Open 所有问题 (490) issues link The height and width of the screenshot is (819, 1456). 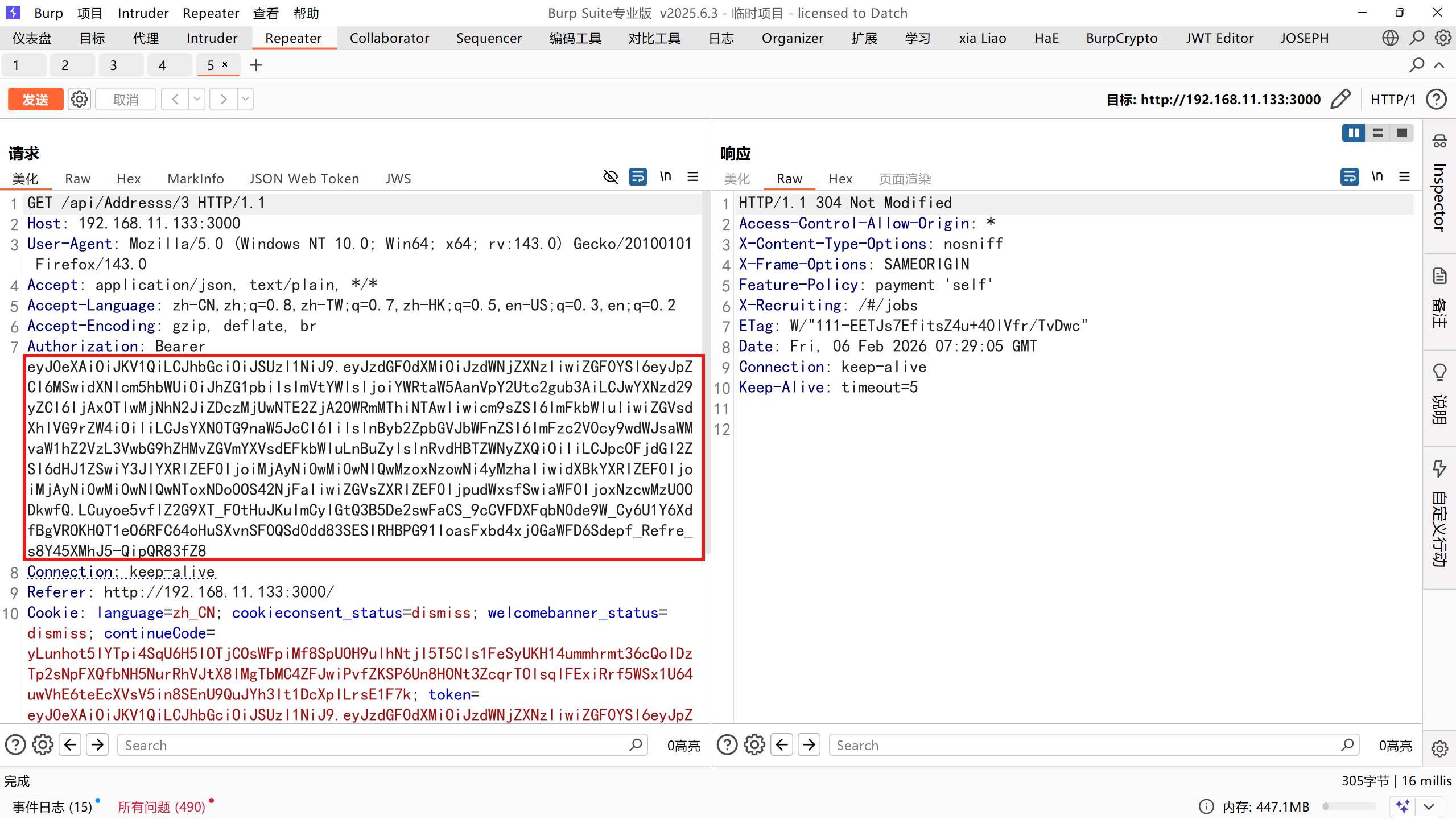click(162, 806)
